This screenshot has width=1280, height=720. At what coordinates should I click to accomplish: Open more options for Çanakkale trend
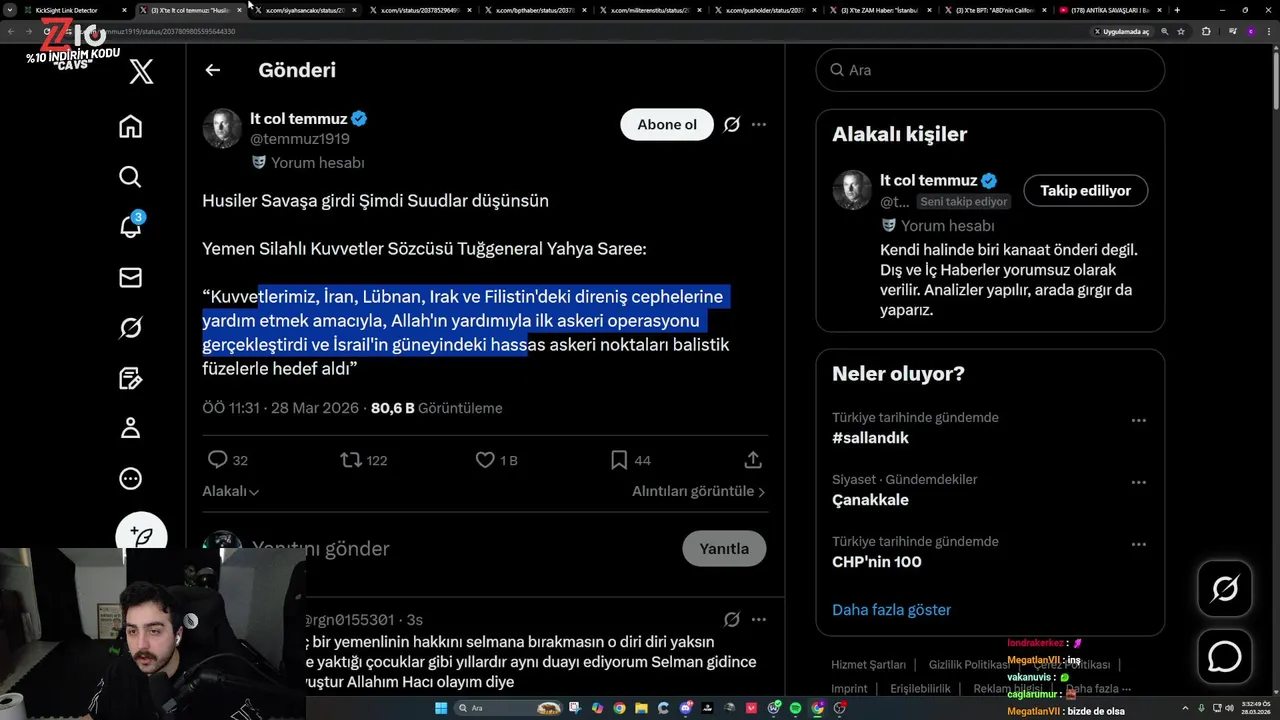(x=1138, y=483)
